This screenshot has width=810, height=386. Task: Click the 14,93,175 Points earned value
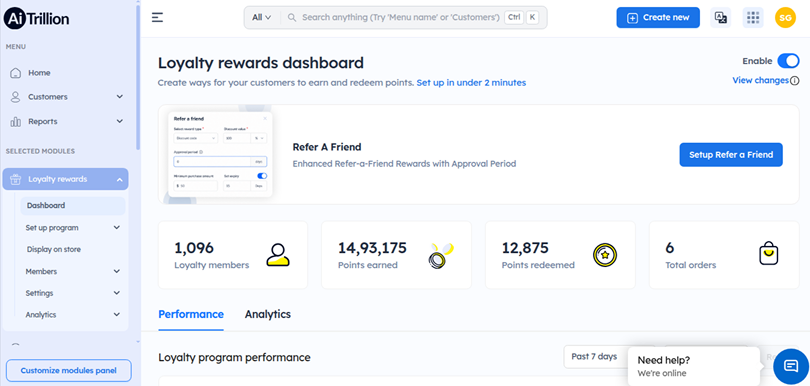(x=372, y=248)
